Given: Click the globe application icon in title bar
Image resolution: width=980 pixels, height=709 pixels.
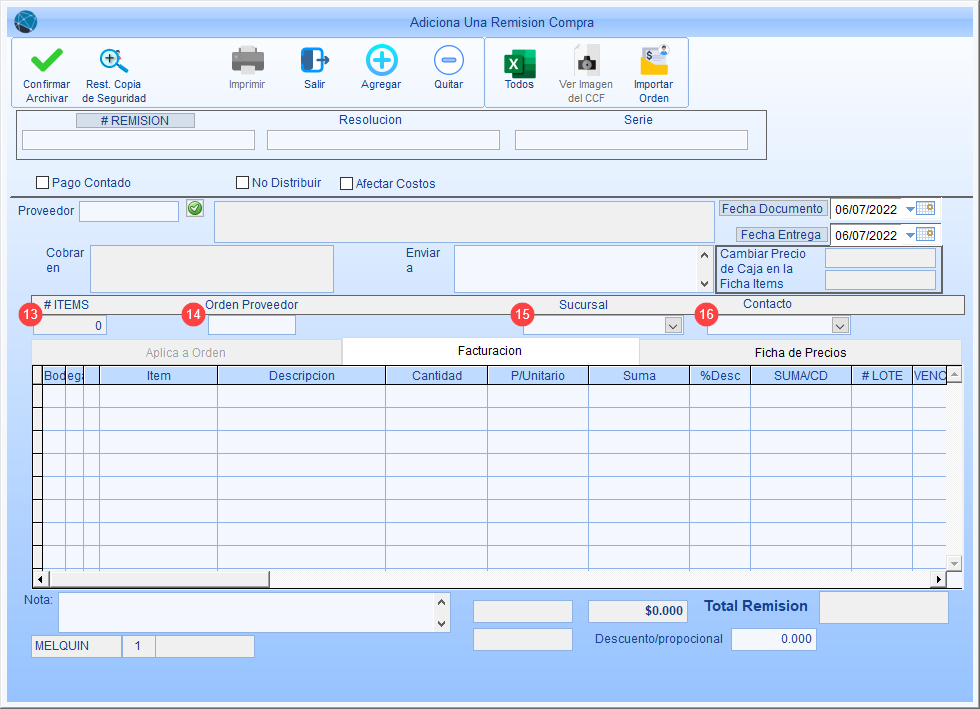Looking at the screenshot, I should tap(26, 22).
